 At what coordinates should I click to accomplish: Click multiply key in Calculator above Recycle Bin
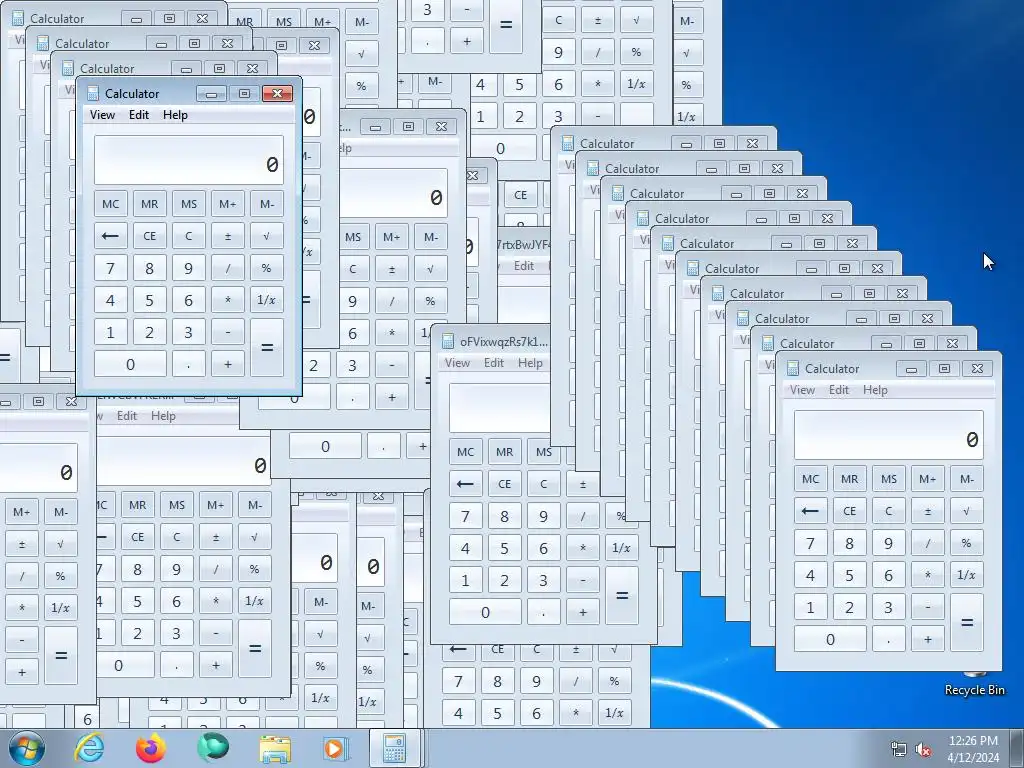point(928,575)
